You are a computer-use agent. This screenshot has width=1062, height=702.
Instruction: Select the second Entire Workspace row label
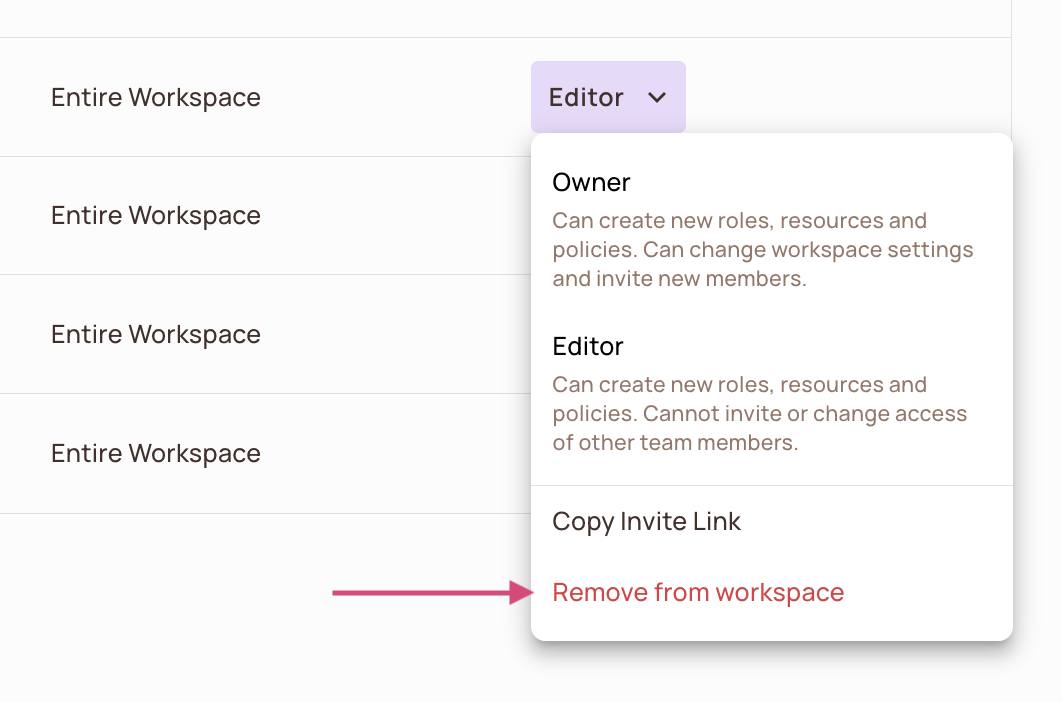tap(156, 216)
